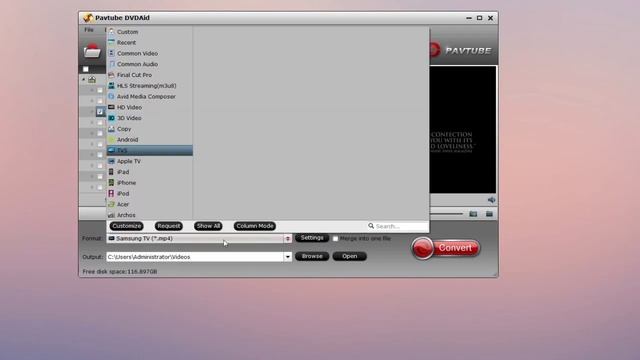Switch to Column Mode

click(255, 226)
